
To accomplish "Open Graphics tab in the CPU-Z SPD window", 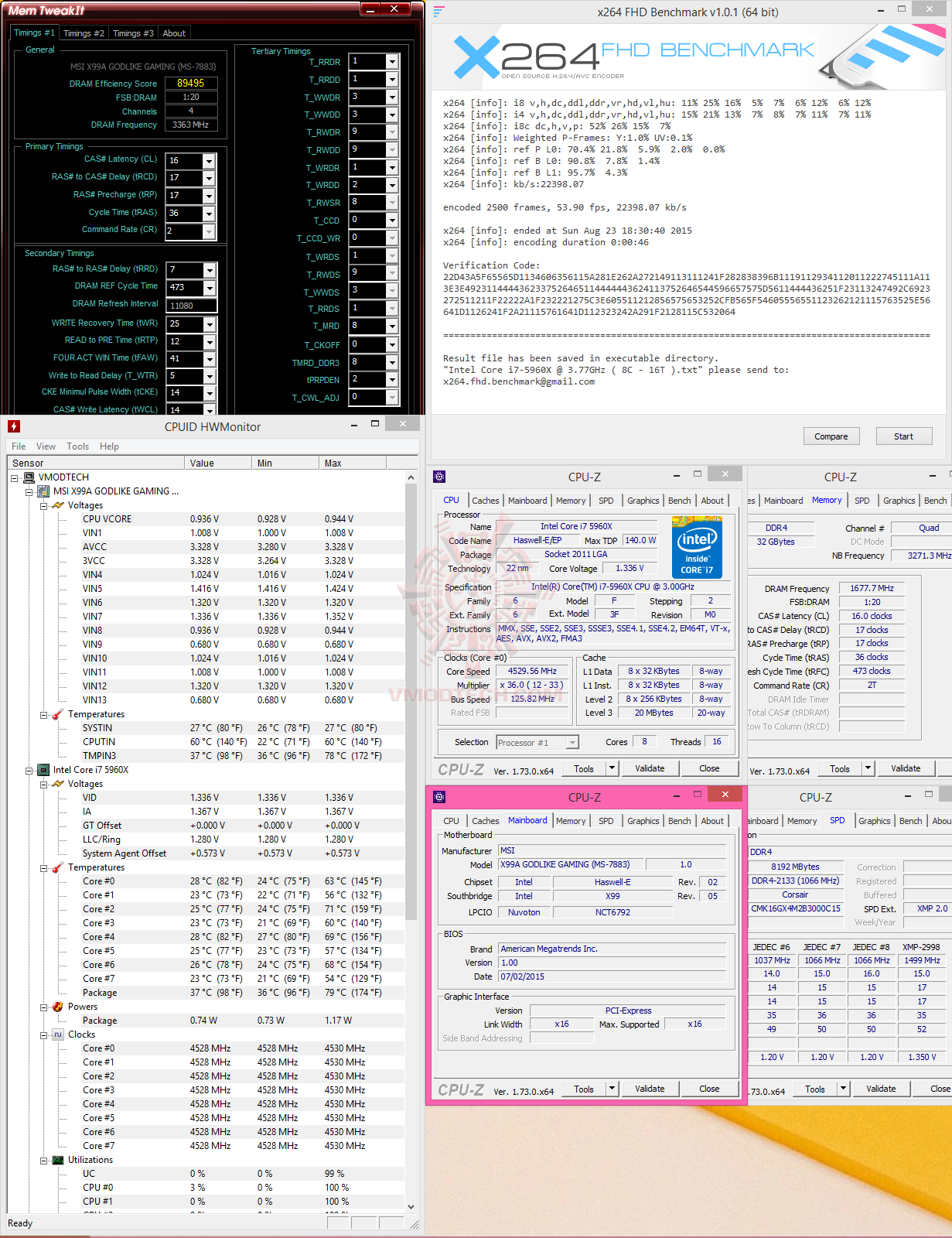I will click(x=874, y=821).
